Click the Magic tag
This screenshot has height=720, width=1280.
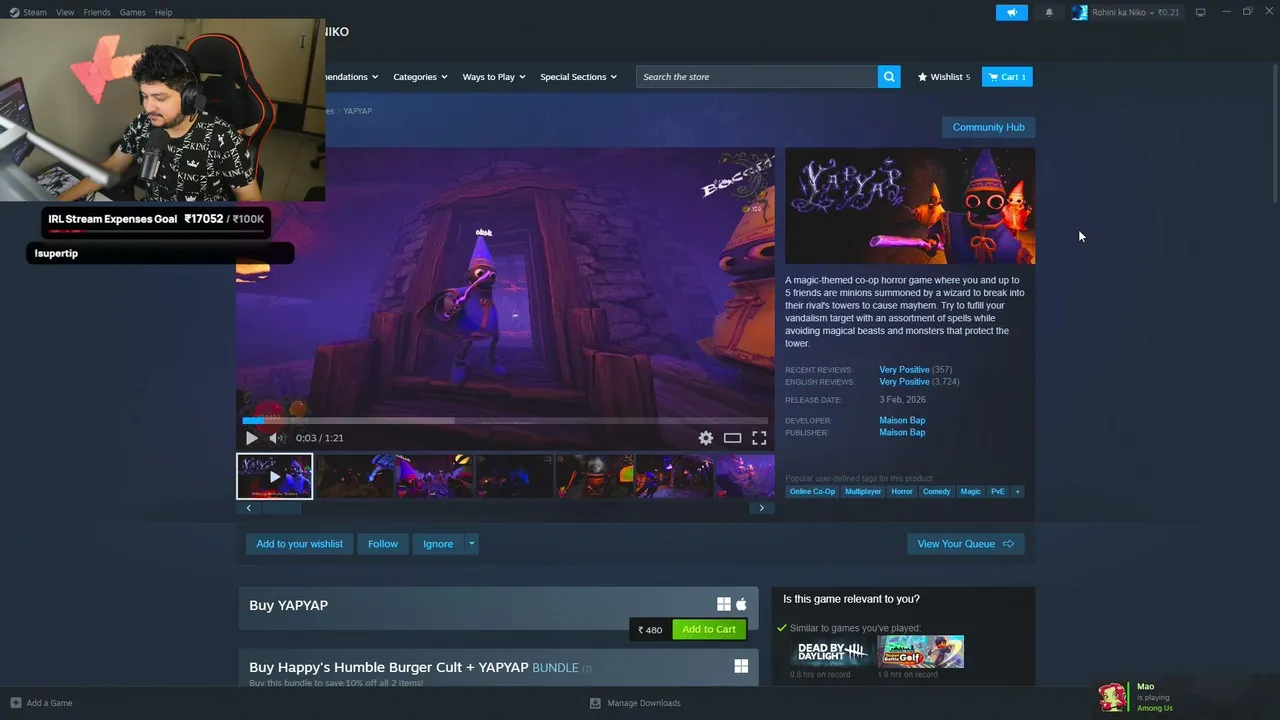pyautogui.click(x=971, y=492)
